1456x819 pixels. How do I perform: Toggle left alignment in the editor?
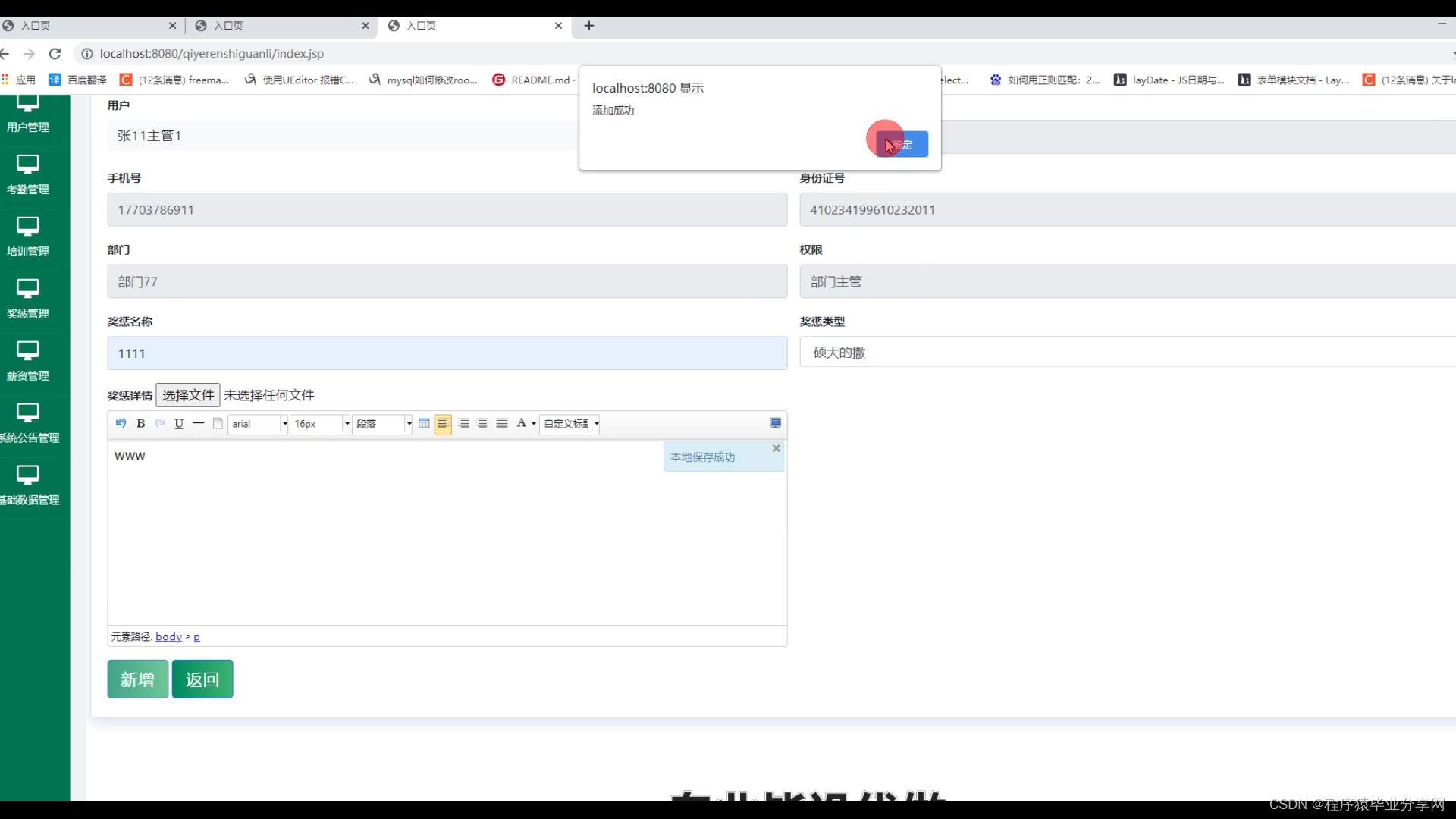pyautogui.click(x=444, y=423)
